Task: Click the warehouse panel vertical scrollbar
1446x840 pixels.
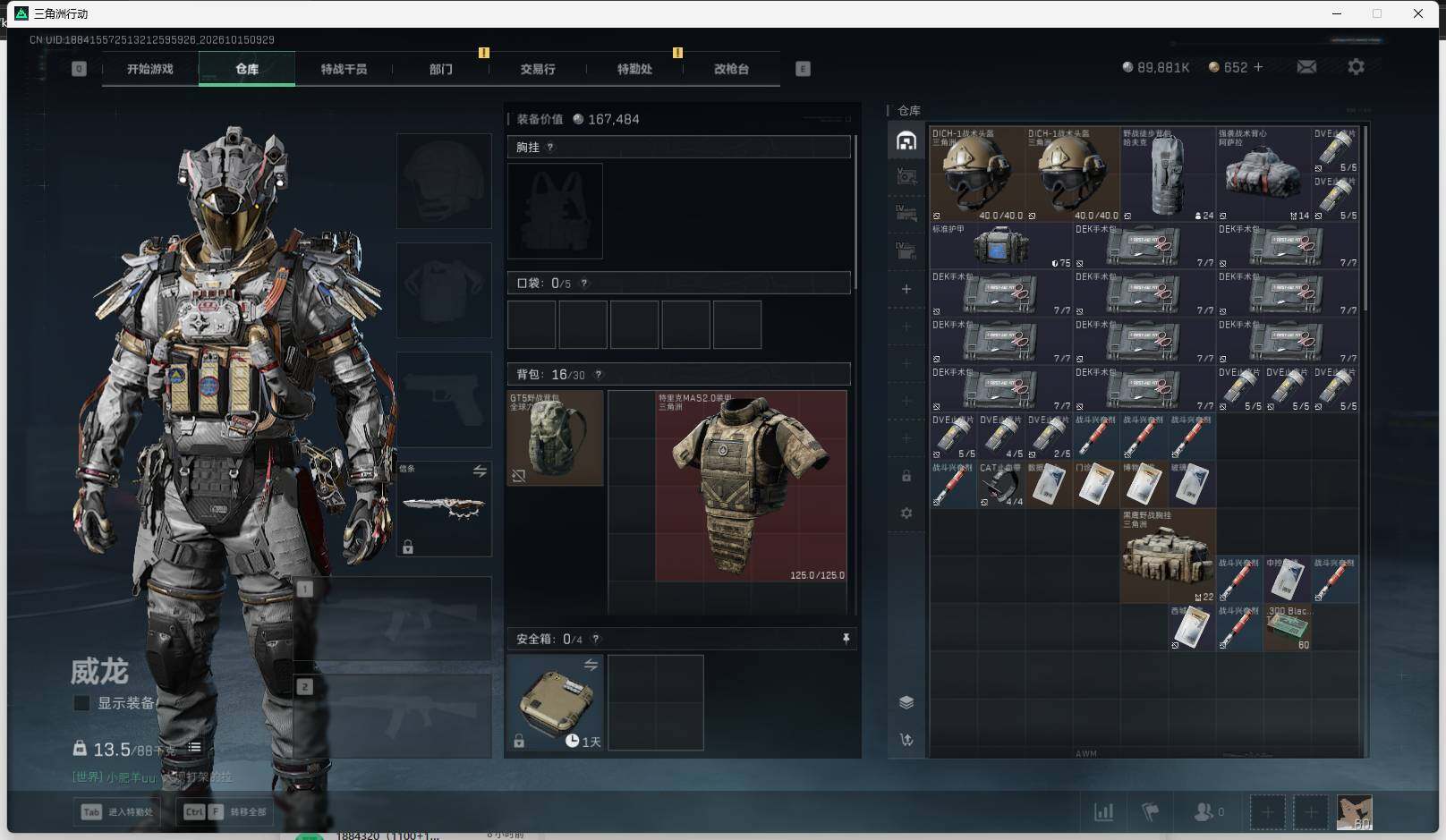Action: tap(1365, 219)
